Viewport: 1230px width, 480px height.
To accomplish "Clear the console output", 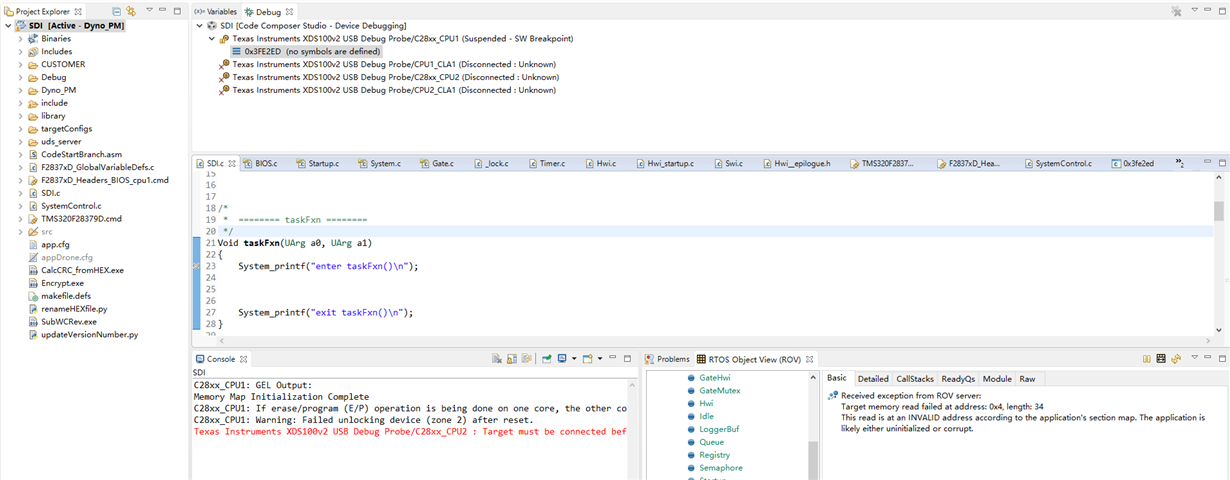I will point(497,359).
